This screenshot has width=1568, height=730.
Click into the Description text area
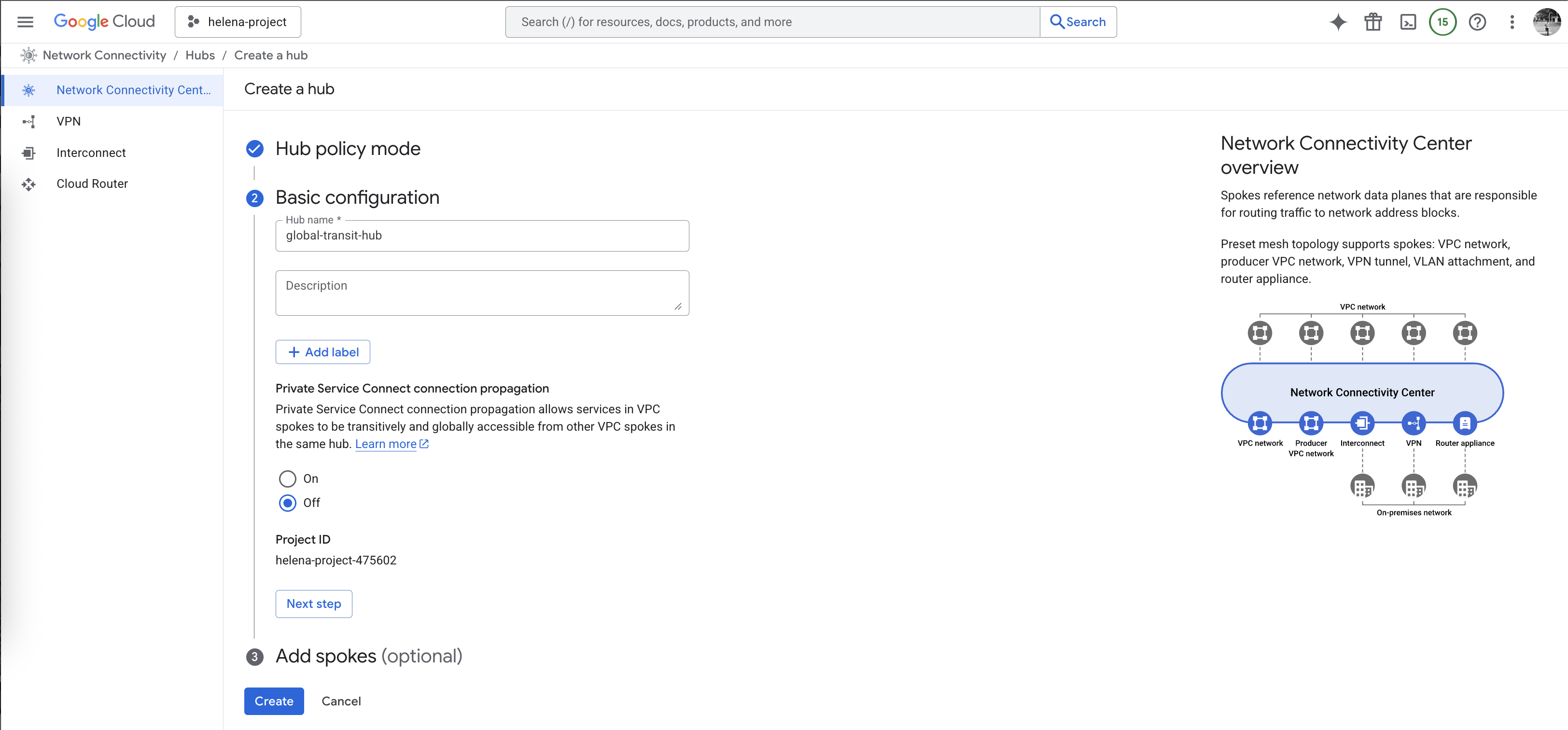click(x=481, y=293)
